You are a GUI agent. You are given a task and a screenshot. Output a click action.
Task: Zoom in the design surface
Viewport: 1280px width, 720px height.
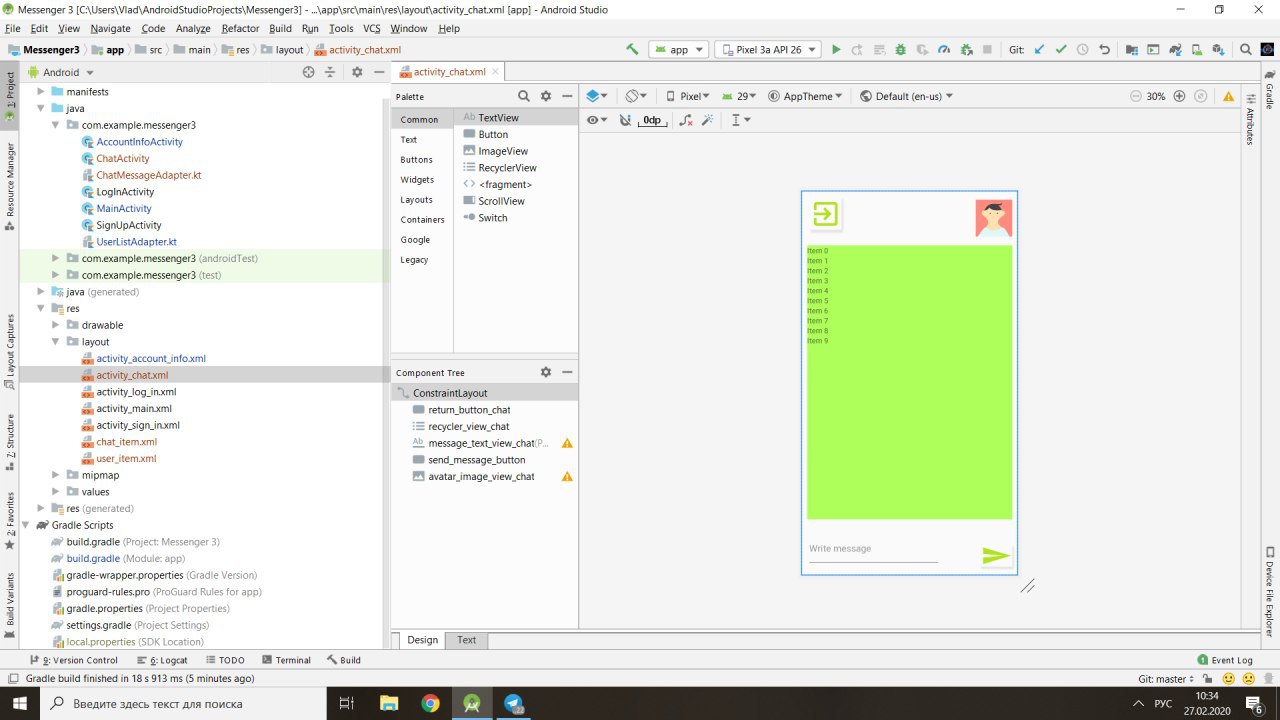[x=1179, y=96]
